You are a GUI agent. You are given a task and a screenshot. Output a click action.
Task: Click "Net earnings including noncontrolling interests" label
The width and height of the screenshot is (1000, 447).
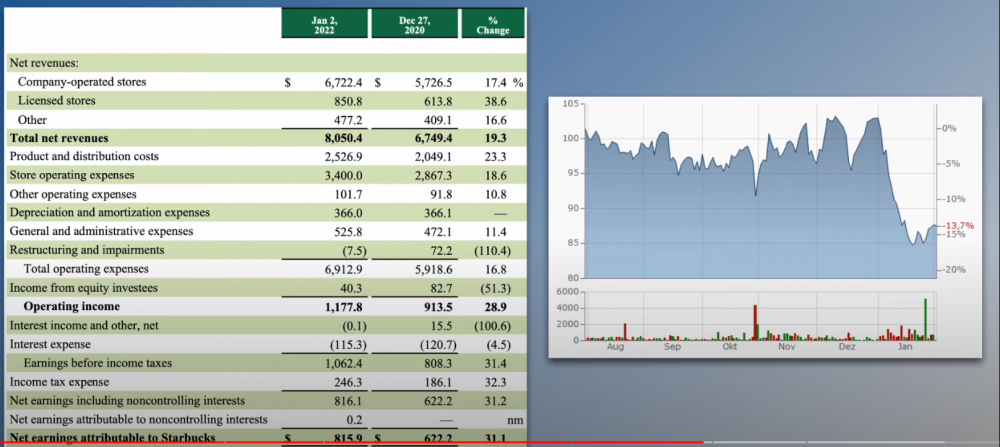[127, 400]
